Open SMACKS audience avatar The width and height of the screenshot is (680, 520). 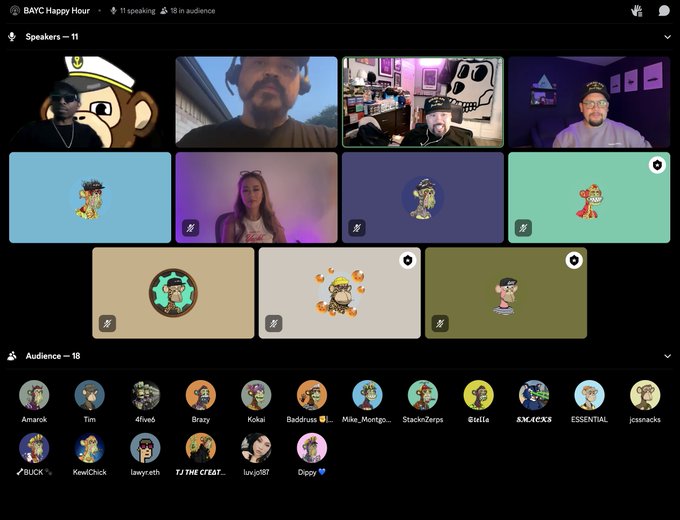[534, 395]
